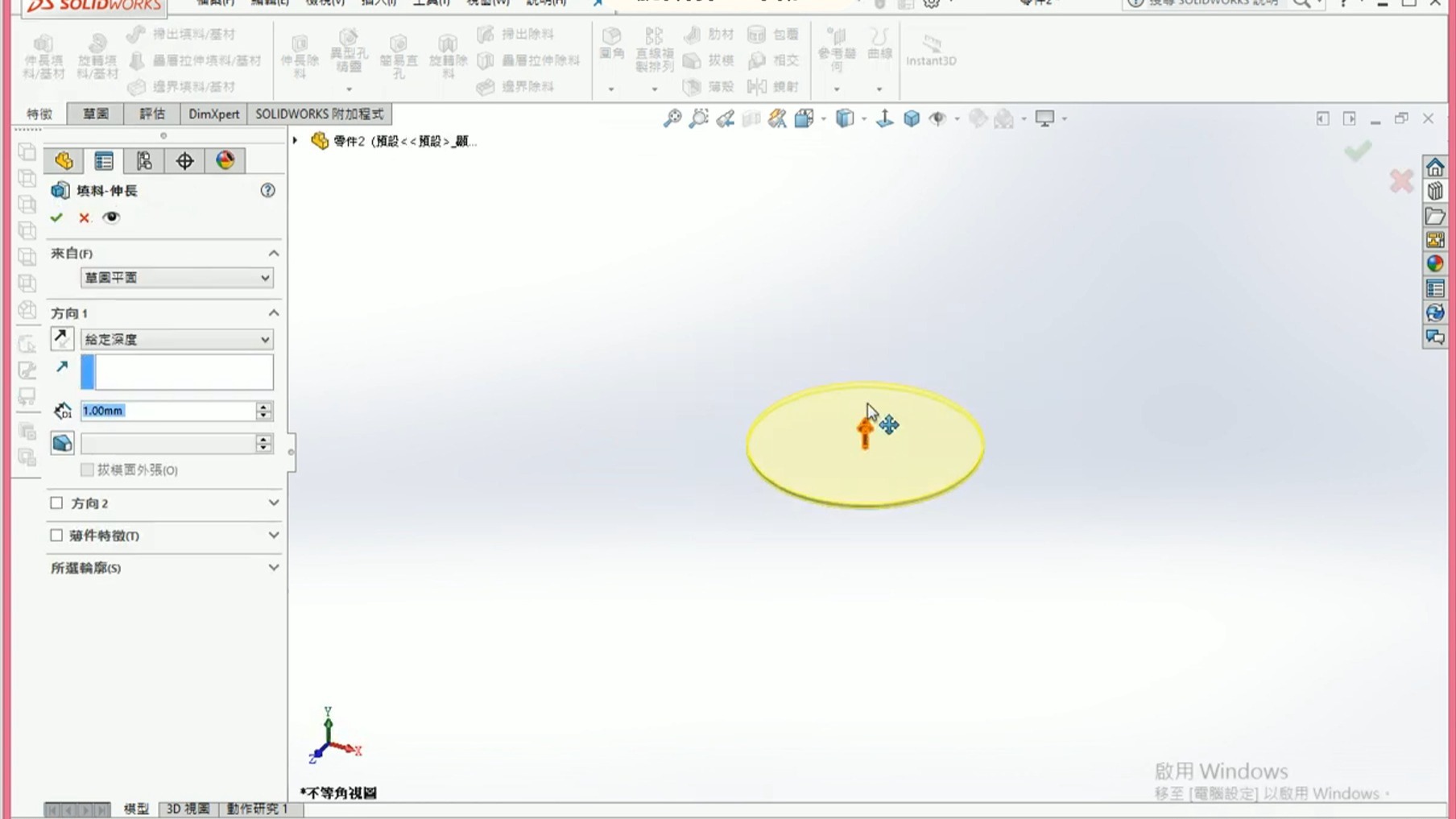Select the 3D 視圖 bottom tab
Image resolution: width=1456 pixels, height=819 pixels.
188,809
